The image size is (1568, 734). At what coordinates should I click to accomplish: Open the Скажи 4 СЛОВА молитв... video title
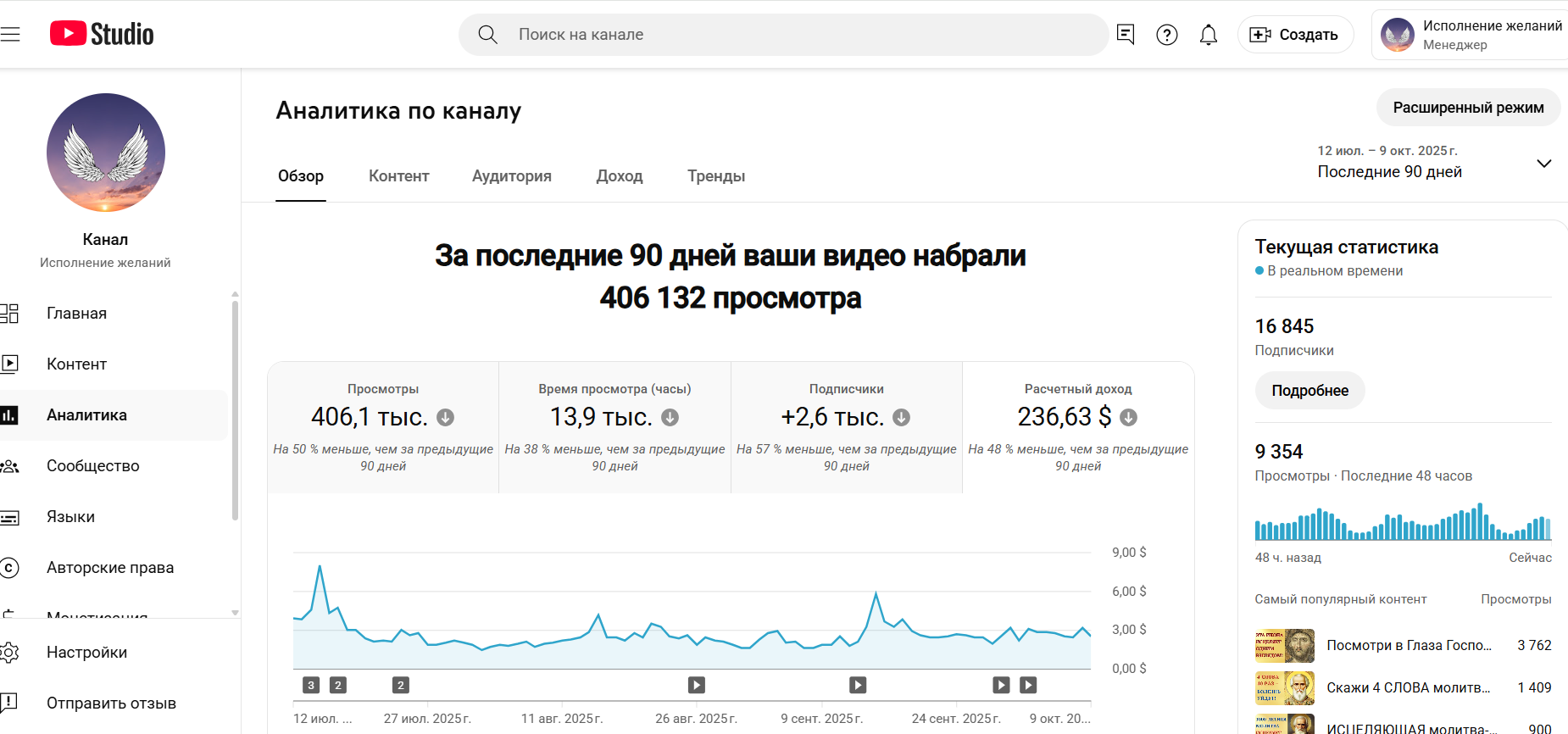[1408, 688]
